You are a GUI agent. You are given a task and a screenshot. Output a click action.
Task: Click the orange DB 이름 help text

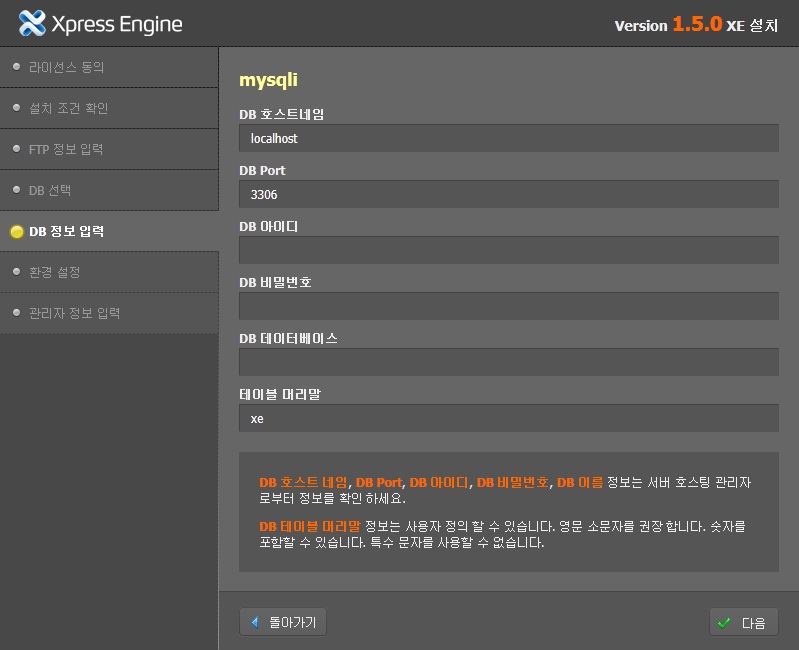pos(580,482)
